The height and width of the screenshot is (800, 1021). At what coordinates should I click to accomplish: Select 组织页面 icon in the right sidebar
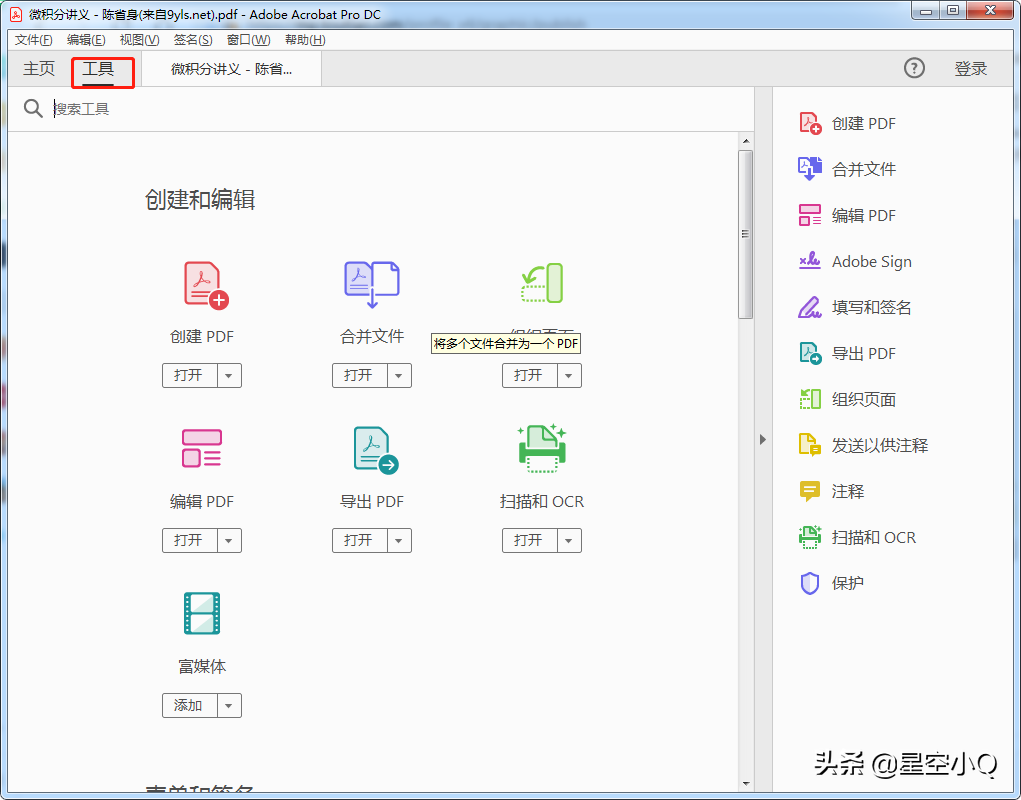(810, 399)
